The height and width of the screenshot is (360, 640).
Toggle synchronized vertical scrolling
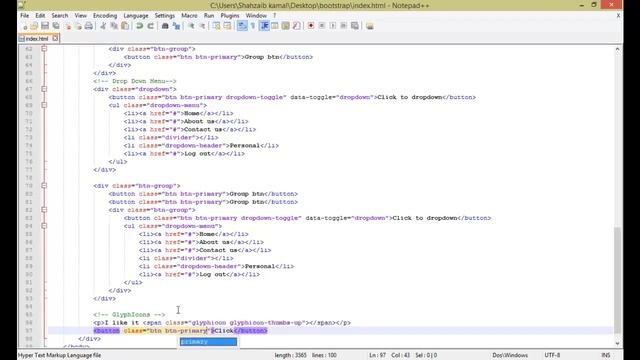coord(216,26)
